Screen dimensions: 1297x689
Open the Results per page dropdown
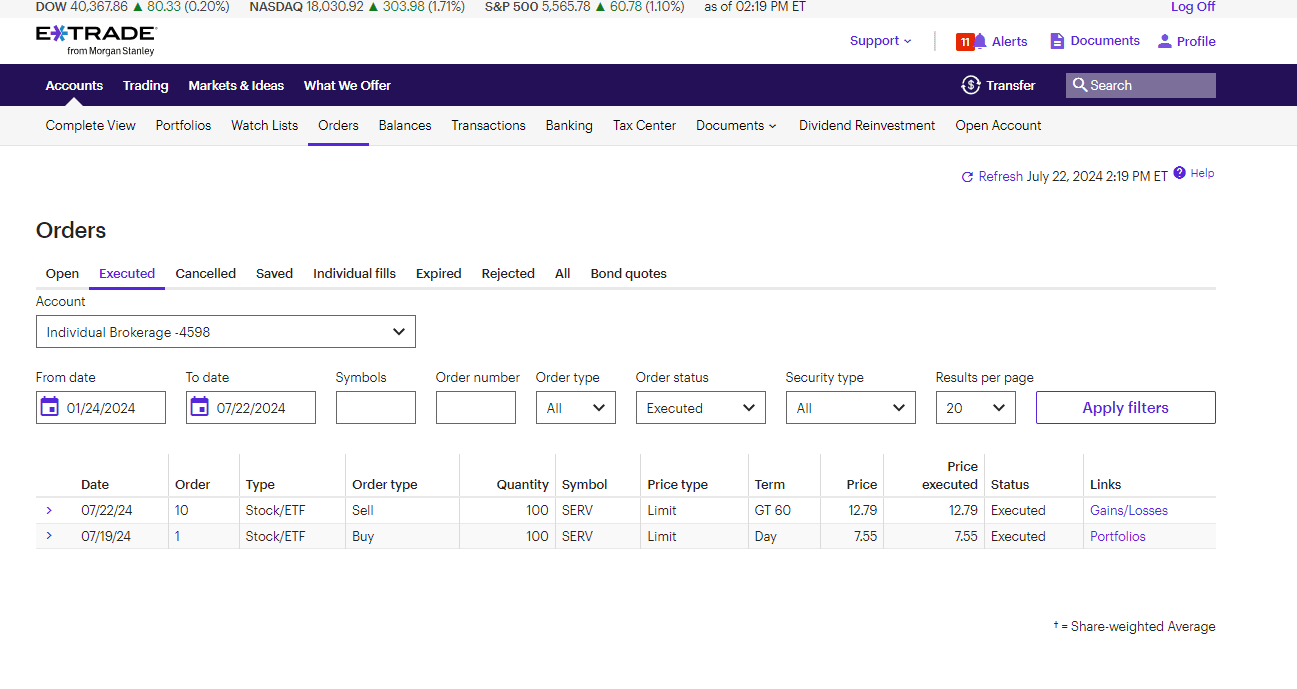[975, 408]
